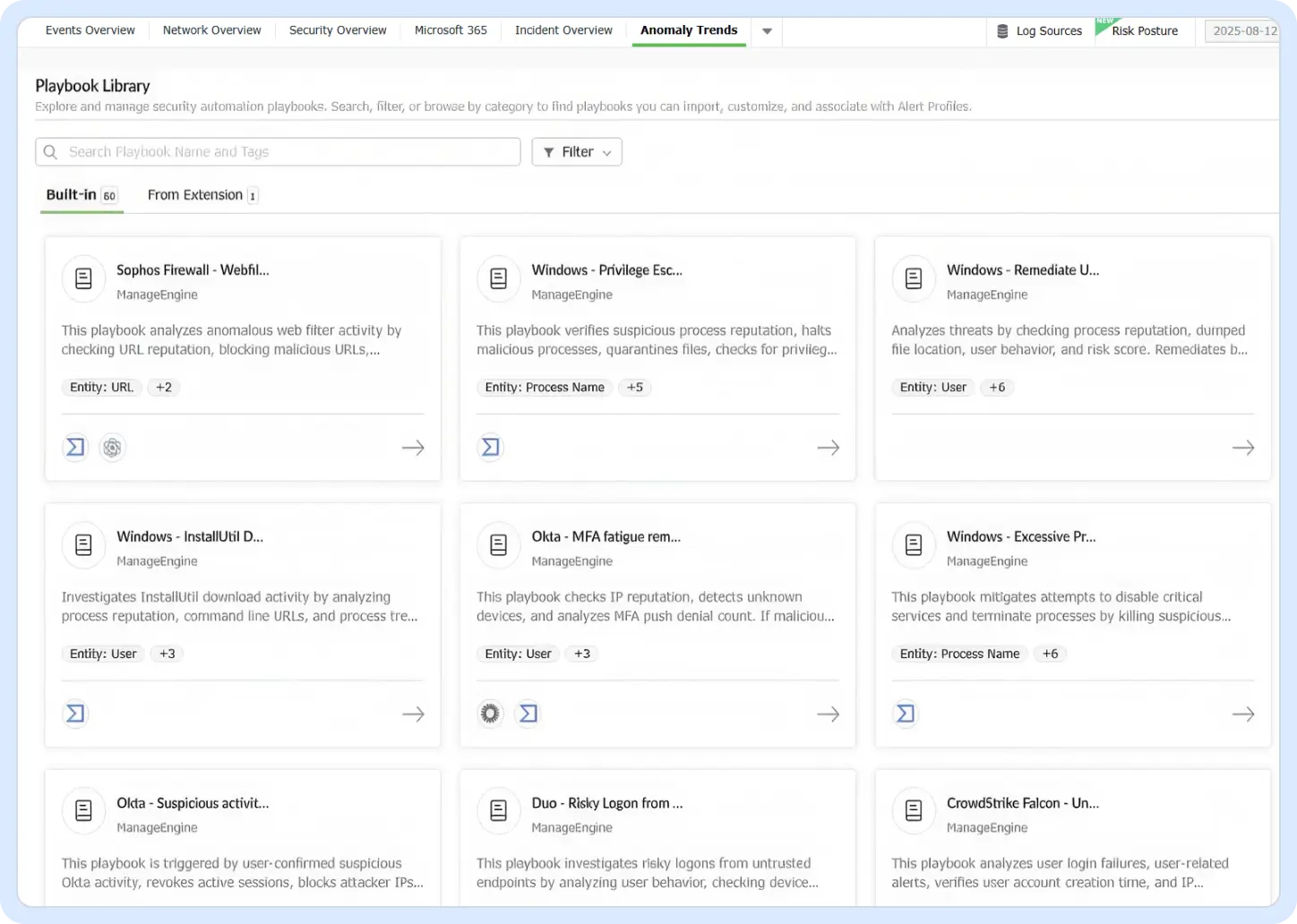Click Entity: Process Name tag on Privilege Esc card
The height and width of the screenshot is (924, 1297).
545,388
